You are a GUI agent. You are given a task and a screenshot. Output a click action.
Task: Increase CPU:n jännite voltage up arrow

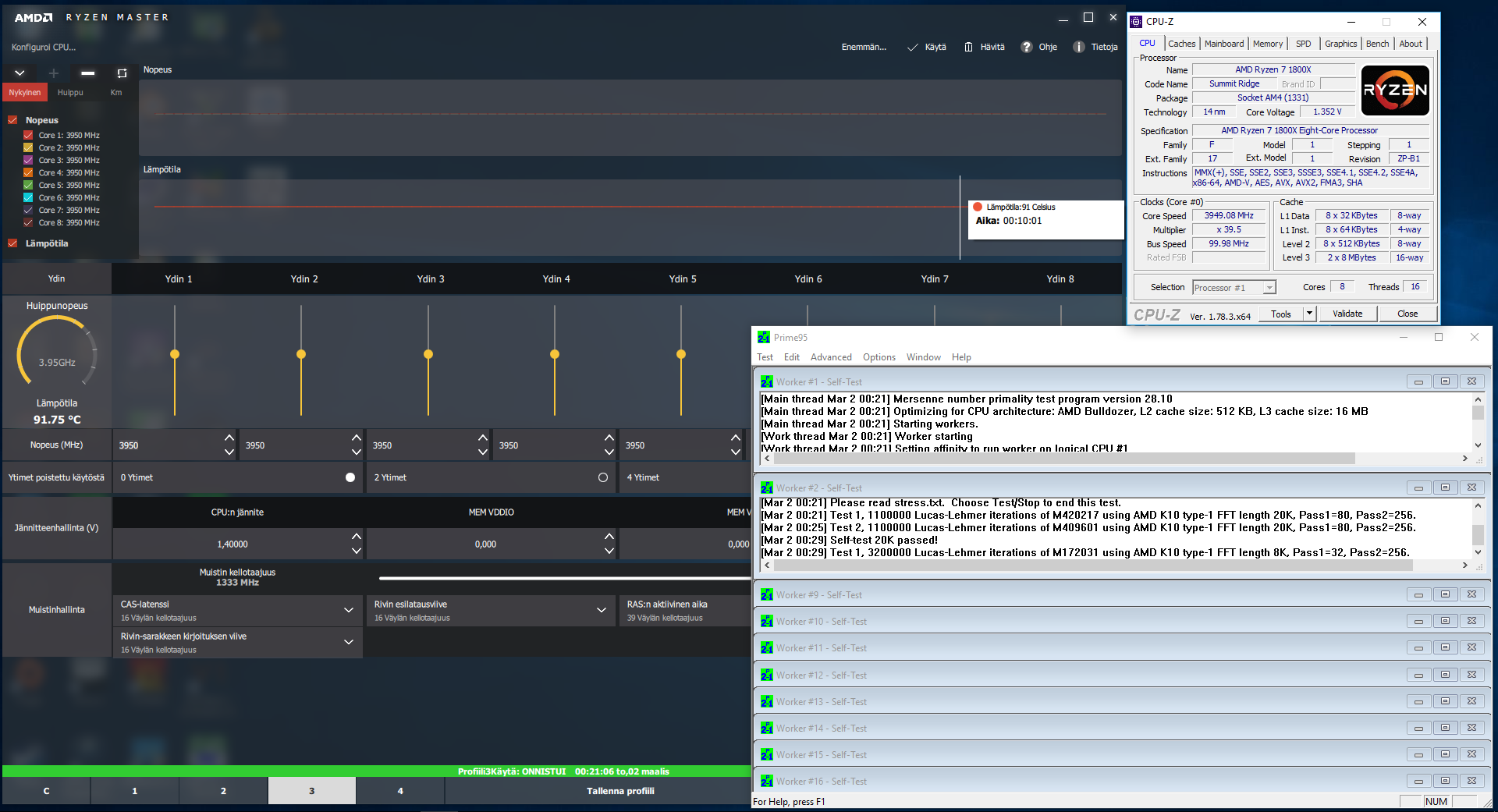tap(357, 536)
